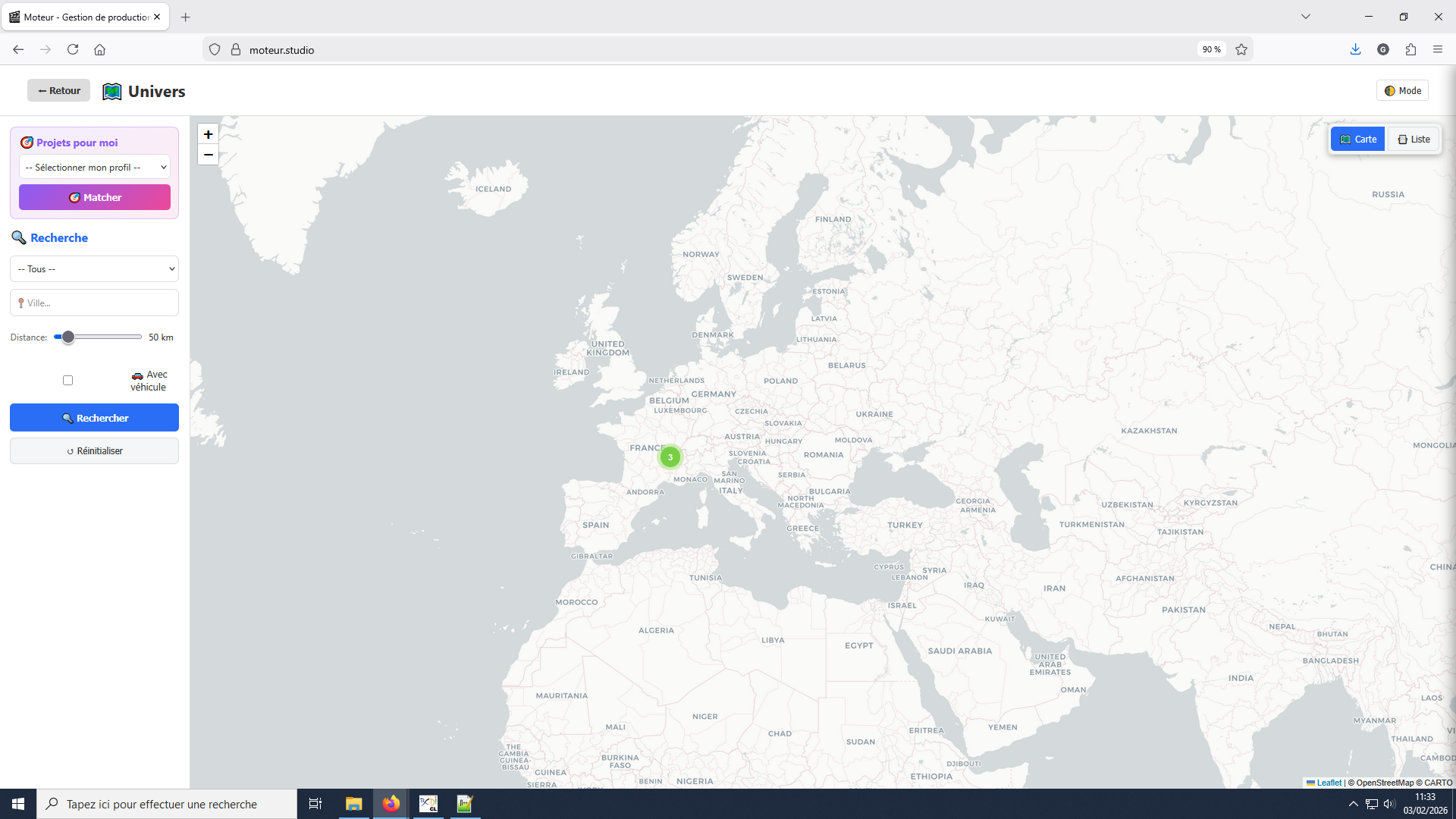Click the green cluster marker showing 3

pyautogui.click(x=670, y=457)
